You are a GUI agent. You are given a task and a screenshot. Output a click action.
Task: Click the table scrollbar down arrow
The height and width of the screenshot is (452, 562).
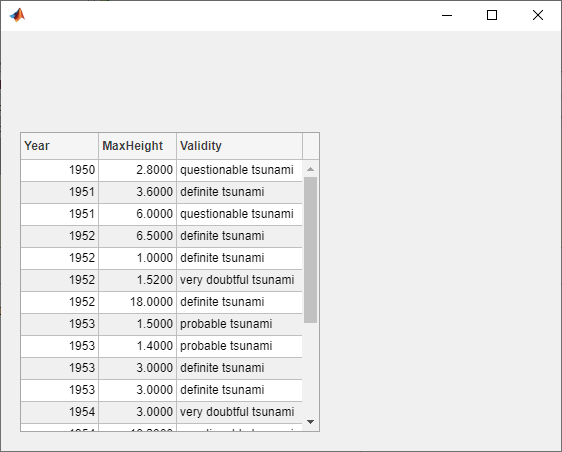click(x=310, y=422)
